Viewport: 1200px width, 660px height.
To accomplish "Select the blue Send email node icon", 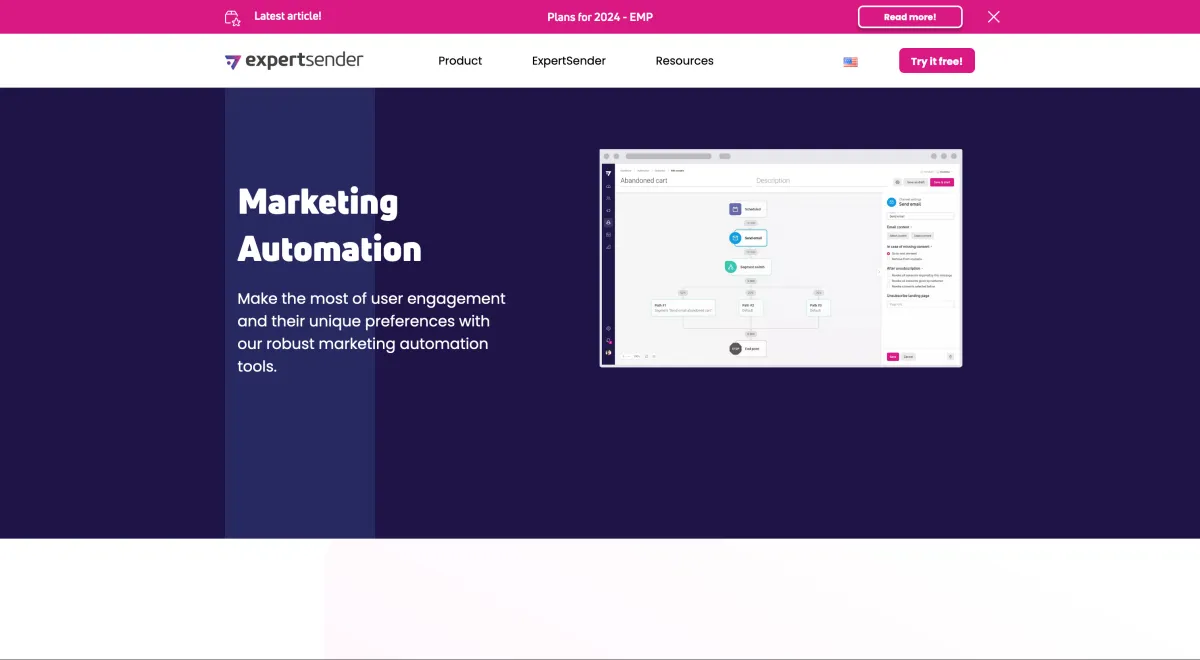I will pyautogui.click(x=735, y=238).
